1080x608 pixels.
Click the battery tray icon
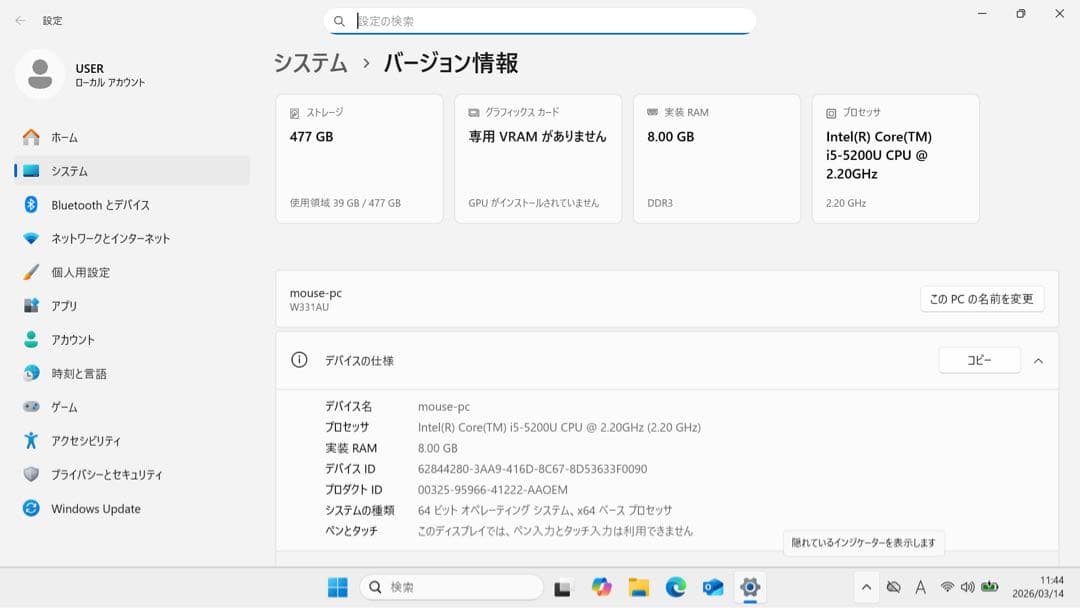click(x=990, y=587)
